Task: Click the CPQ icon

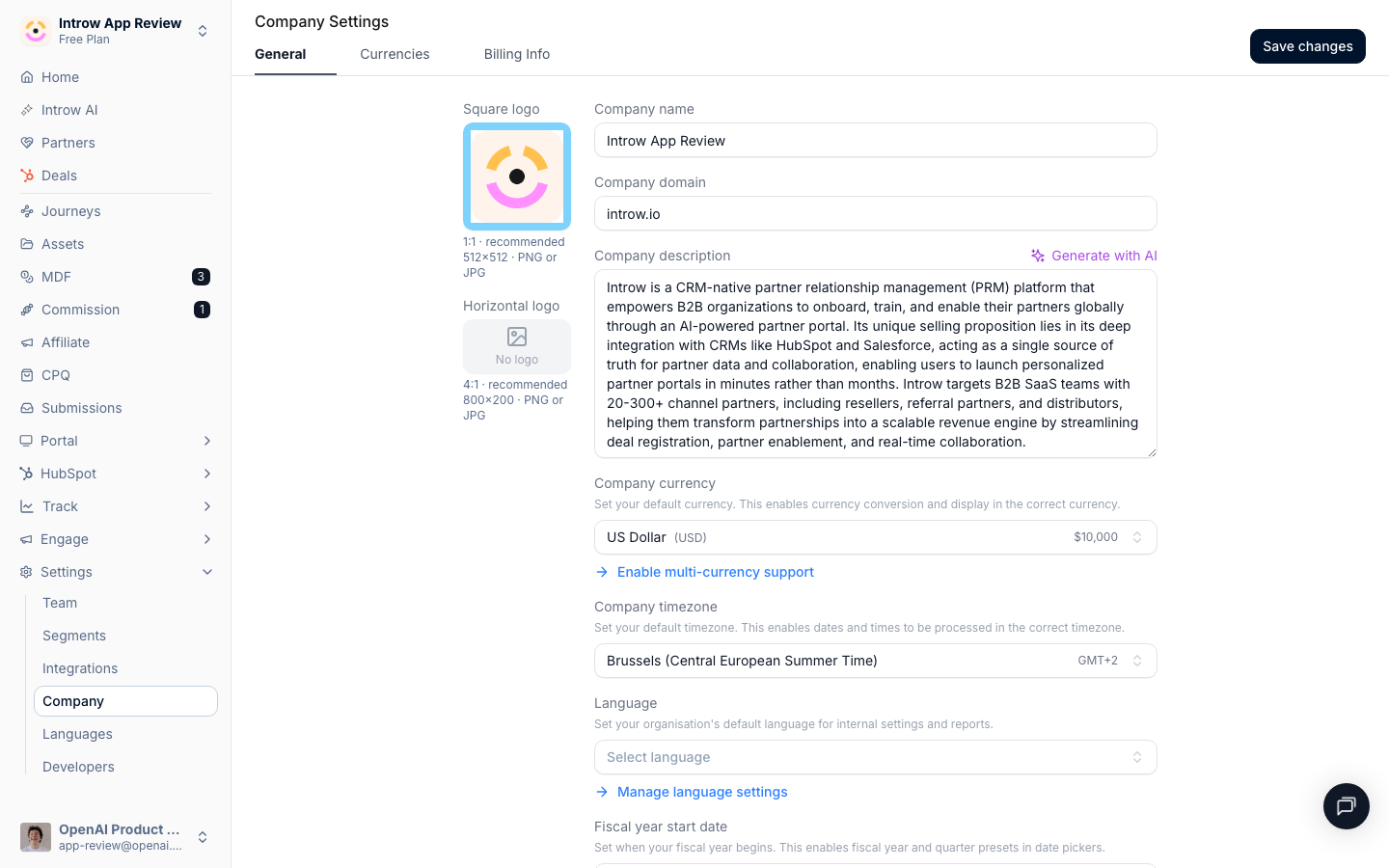Action: point(27,375)
